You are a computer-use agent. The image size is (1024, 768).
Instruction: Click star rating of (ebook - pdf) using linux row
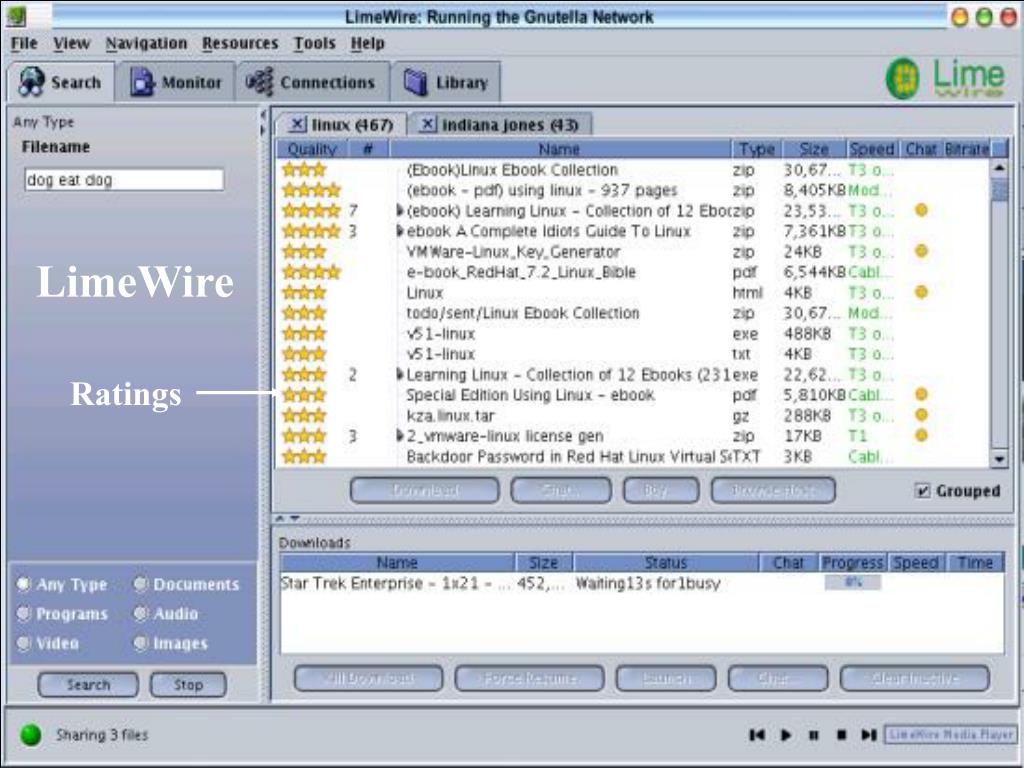pyautogui.click(x=312, y=190)
